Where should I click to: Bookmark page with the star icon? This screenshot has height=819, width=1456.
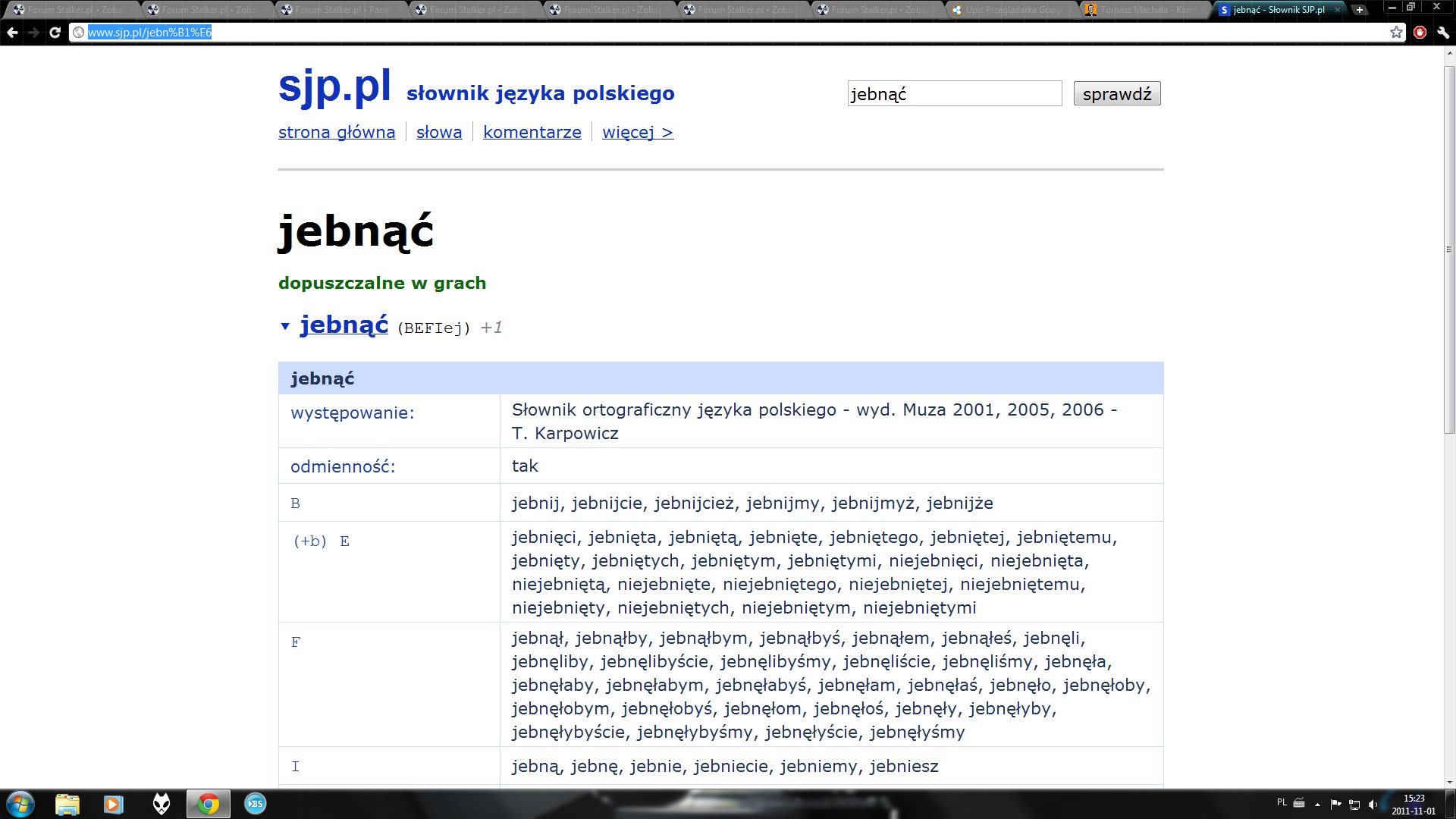pyautogui.click(x=1396, y=33)
